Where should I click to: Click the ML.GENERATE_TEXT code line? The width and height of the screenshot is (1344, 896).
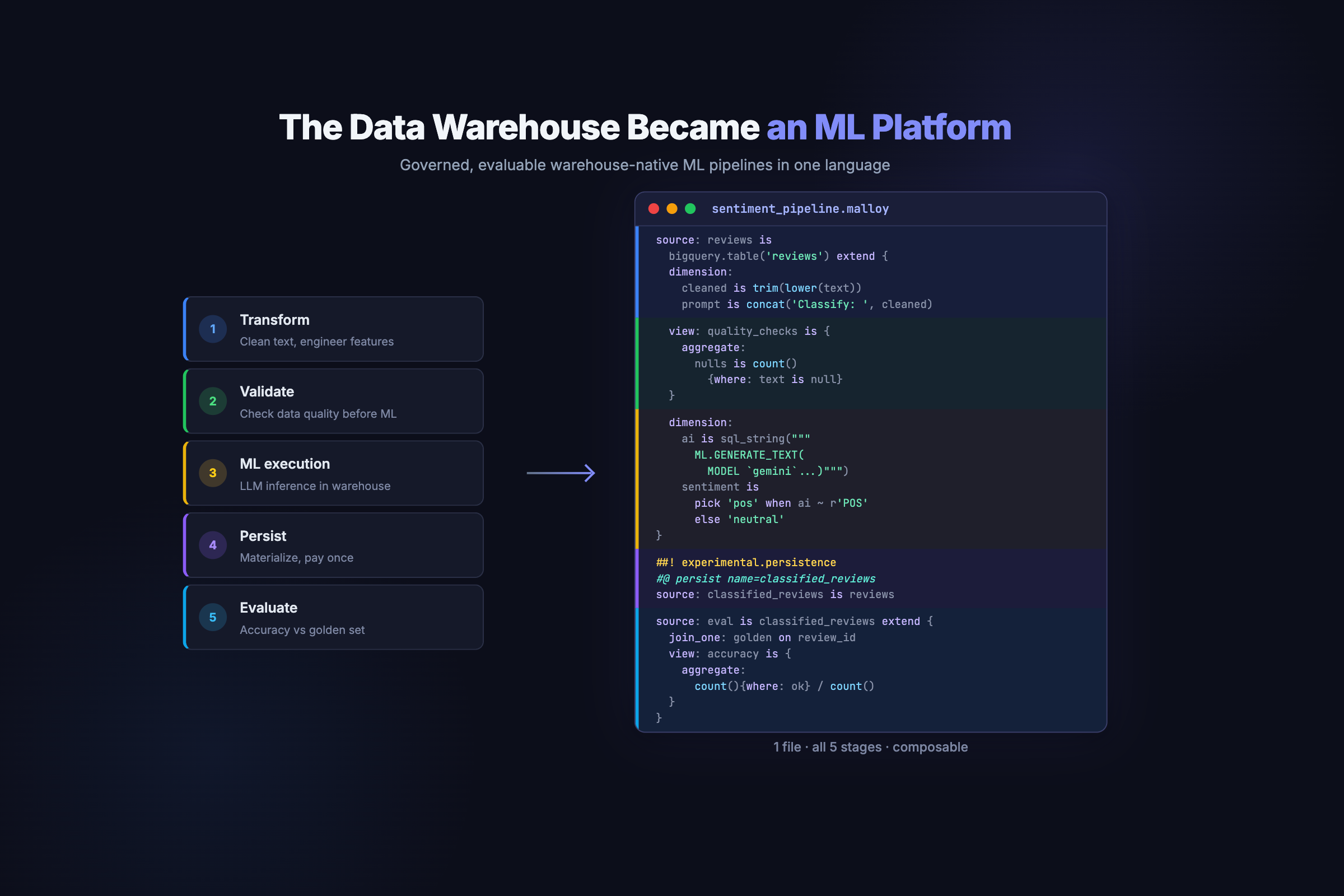click(x=749, y=455)
